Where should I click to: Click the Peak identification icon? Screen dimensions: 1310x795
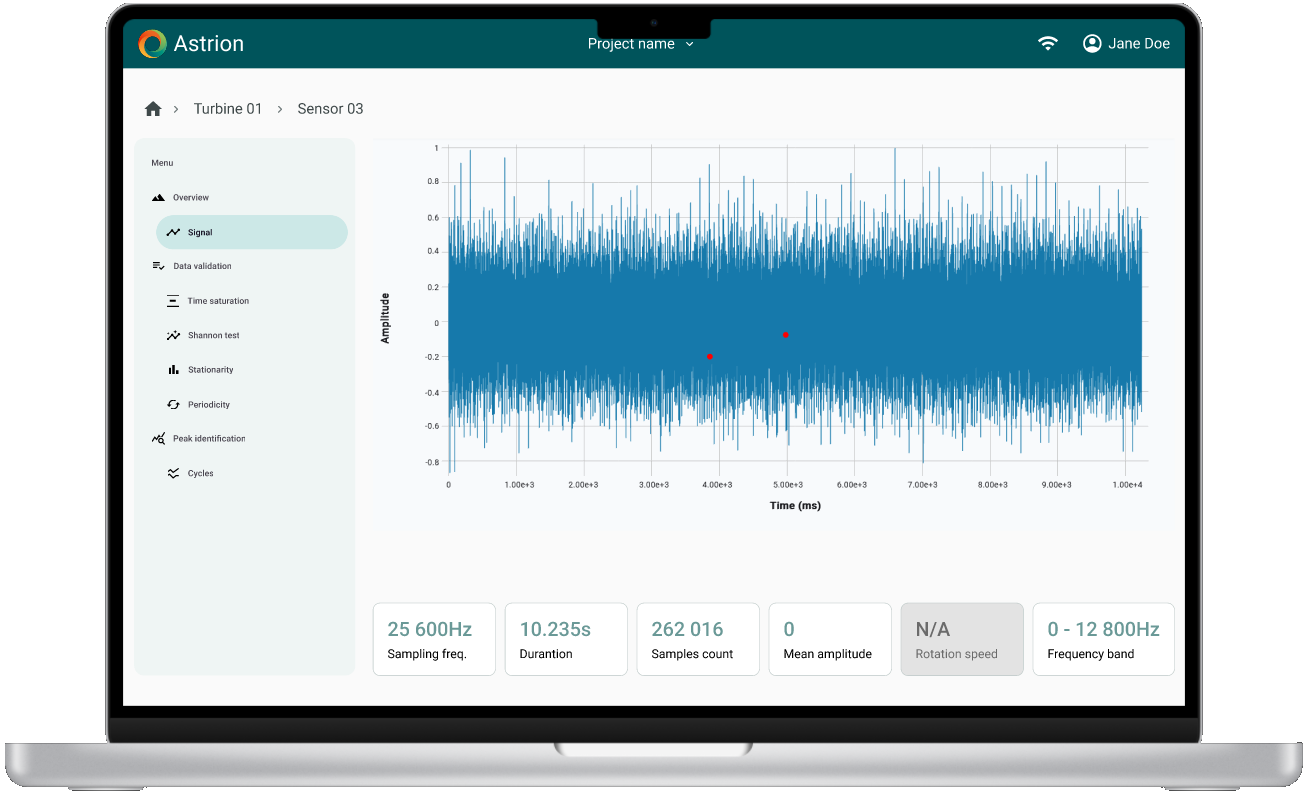[158, 439]
